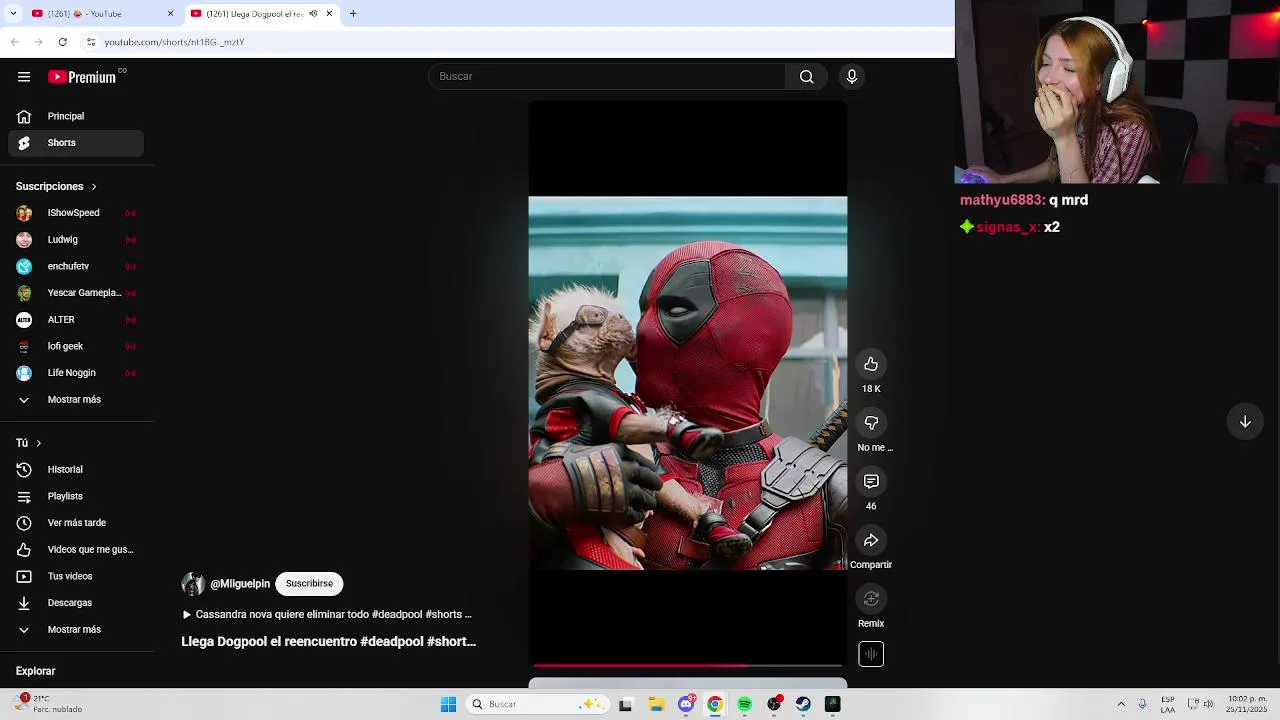The height and width of the screenshot is (720, 1280).
Task: Open ALTER subscription
Action: pyautogui.click(x=76, y=320)
